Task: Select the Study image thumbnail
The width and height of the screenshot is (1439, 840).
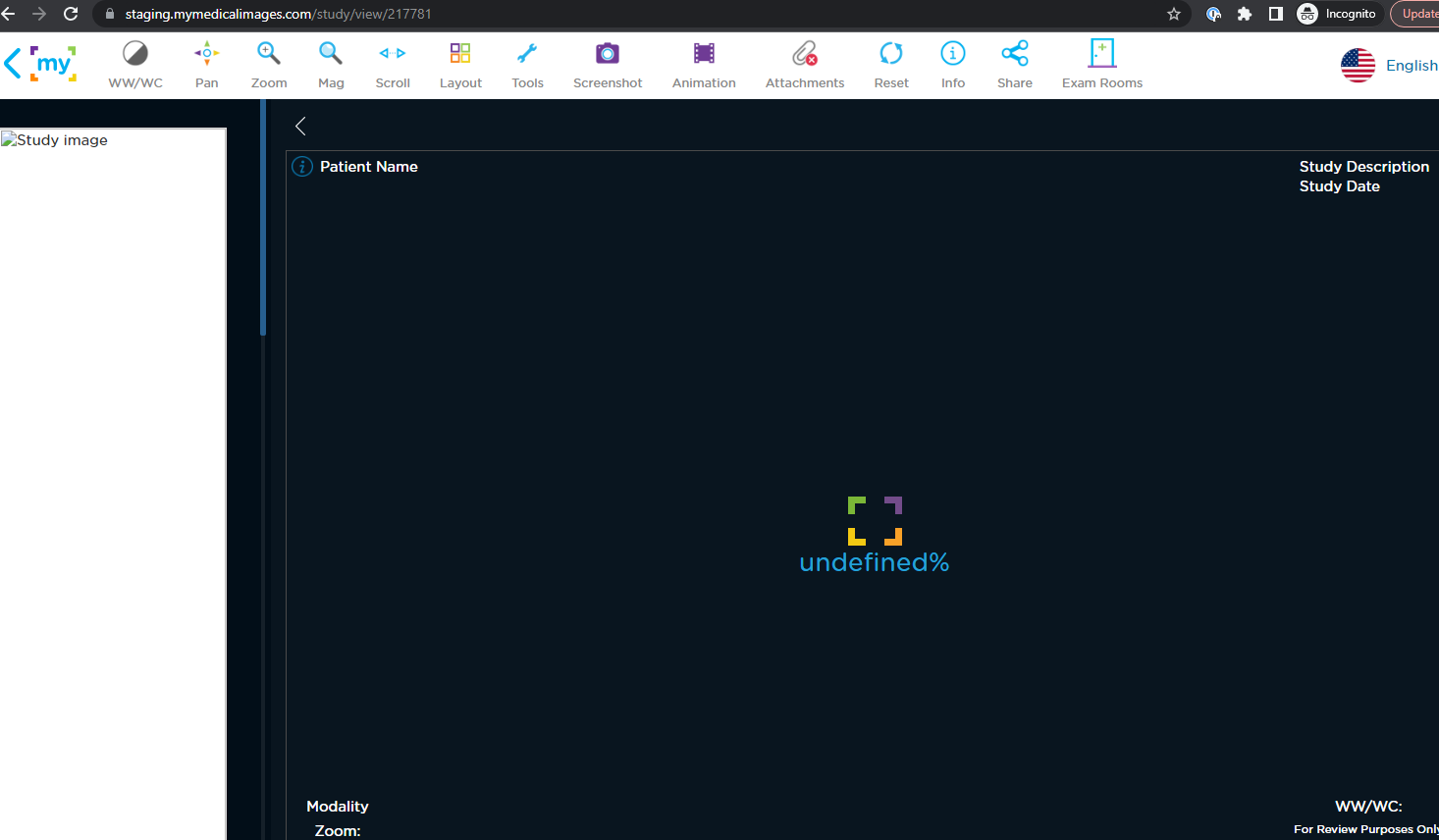Action: point(113,484)
